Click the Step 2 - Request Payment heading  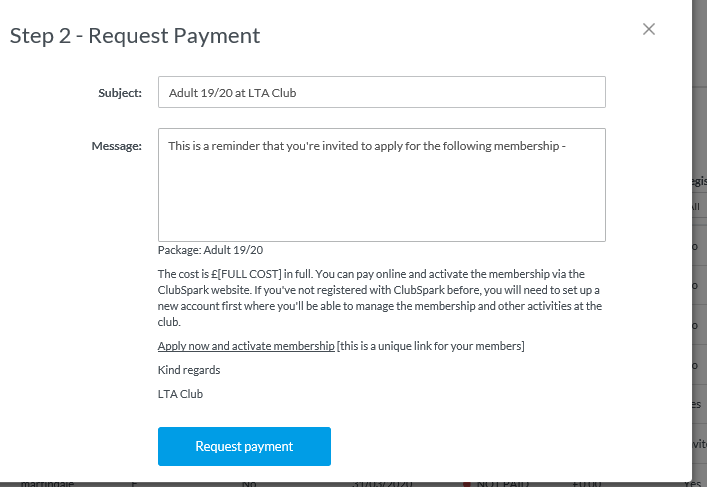(135, 36)
